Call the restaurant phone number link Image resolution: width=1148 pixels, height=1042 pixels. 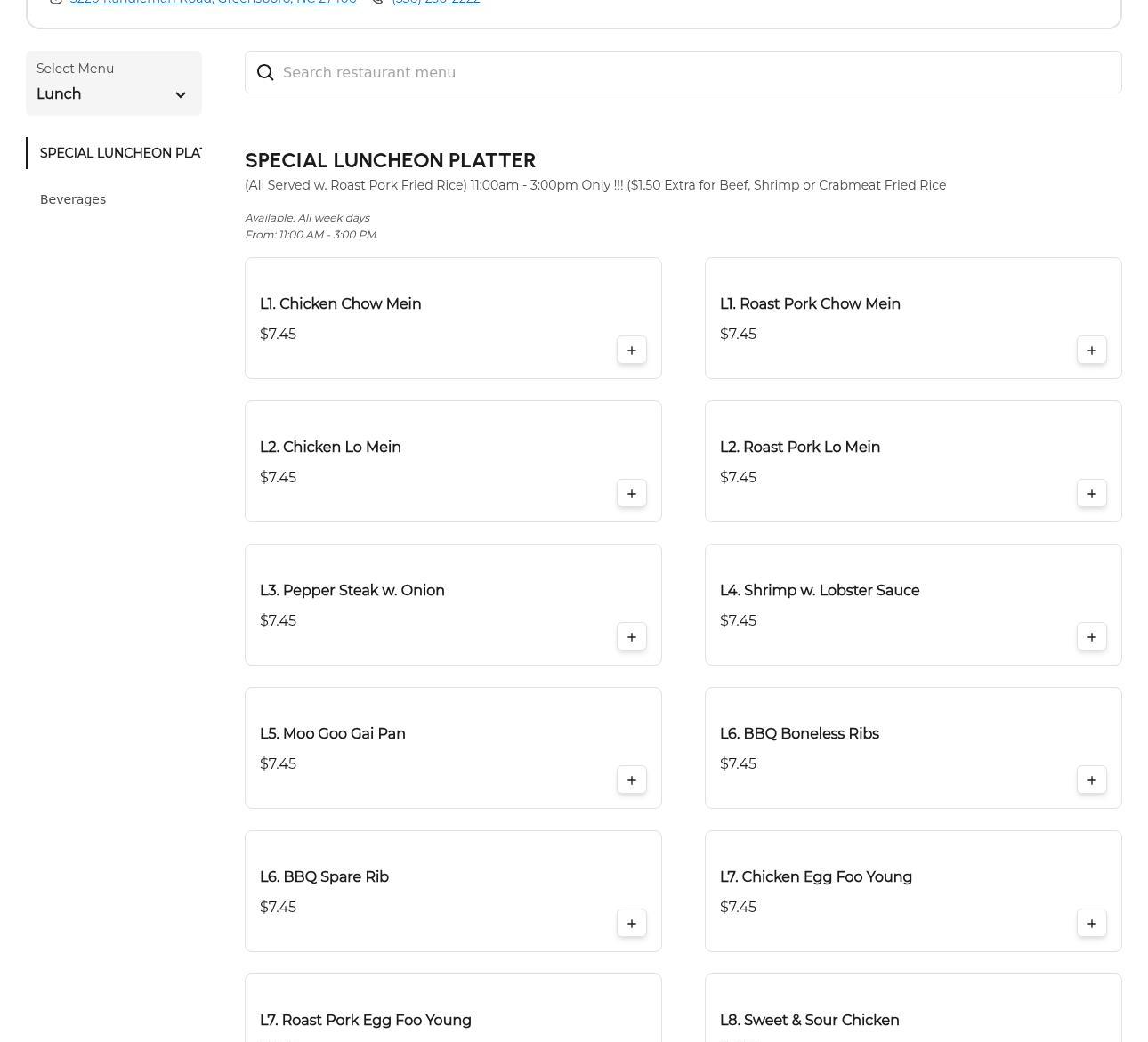pos(435,3)
